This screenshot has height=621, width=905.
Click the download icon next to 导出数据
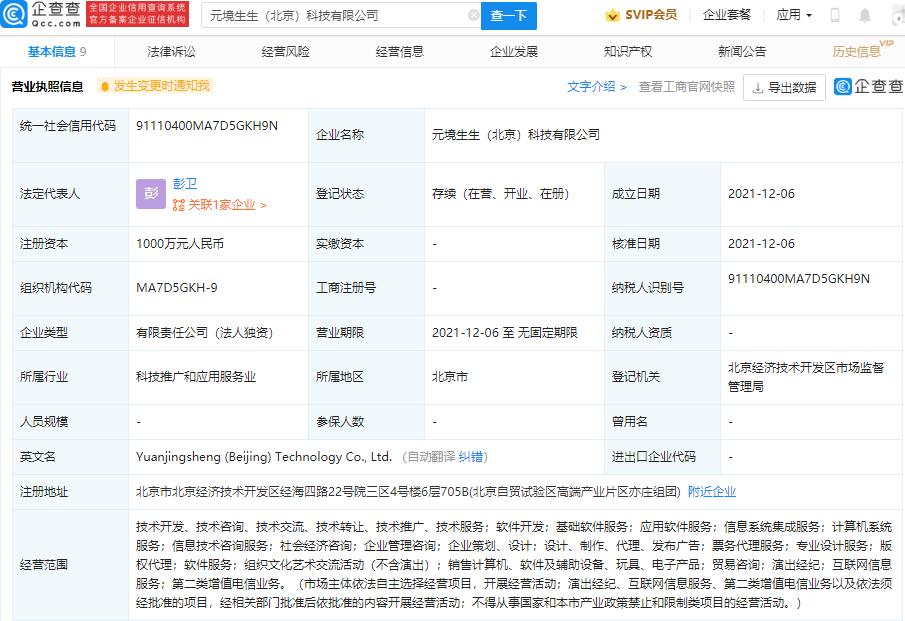click(757, 88)
